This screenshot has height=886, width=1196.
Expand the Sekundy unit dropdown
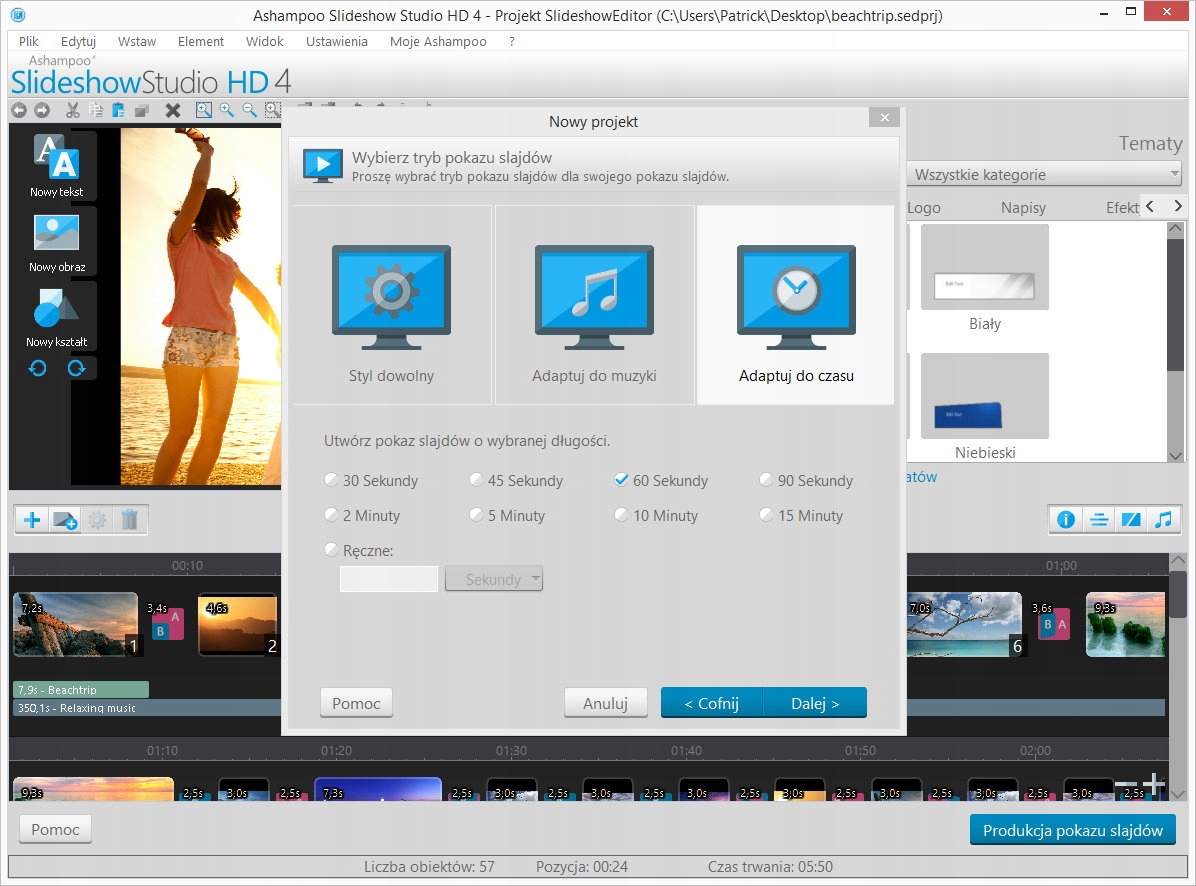point(494,579)
